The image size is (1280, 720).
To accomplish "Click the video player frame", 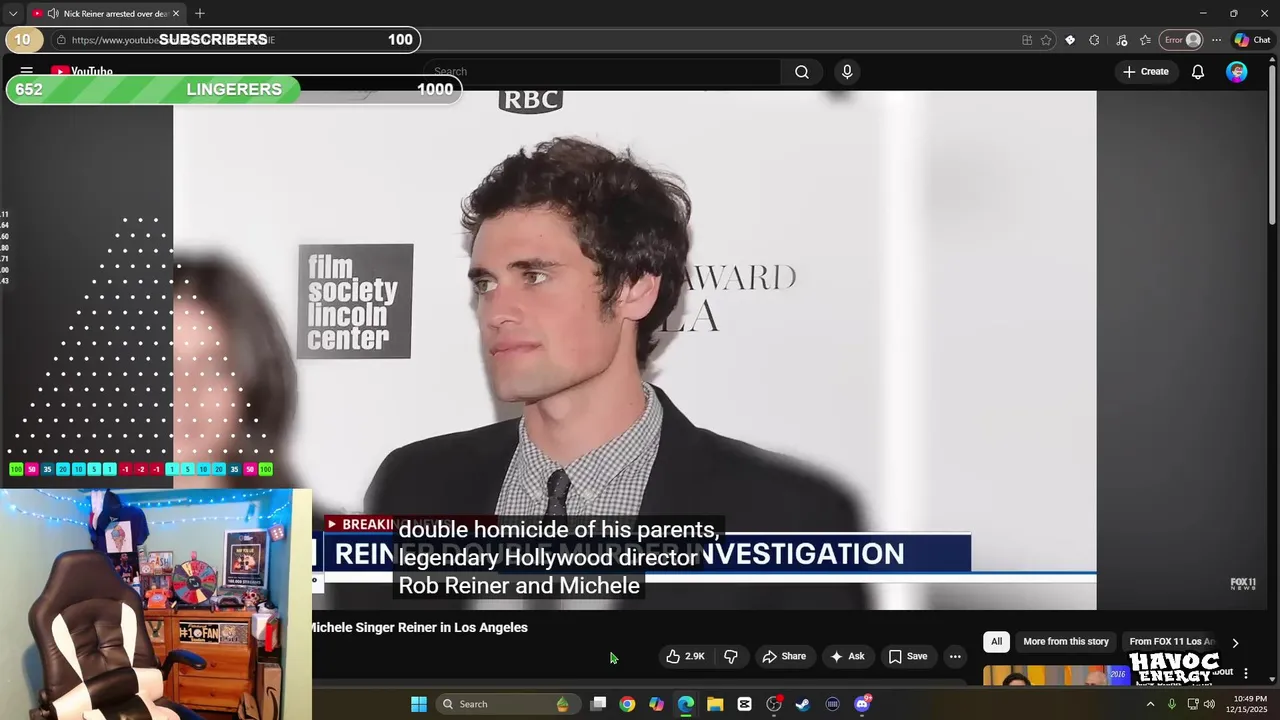I will (x=634, y=350).
